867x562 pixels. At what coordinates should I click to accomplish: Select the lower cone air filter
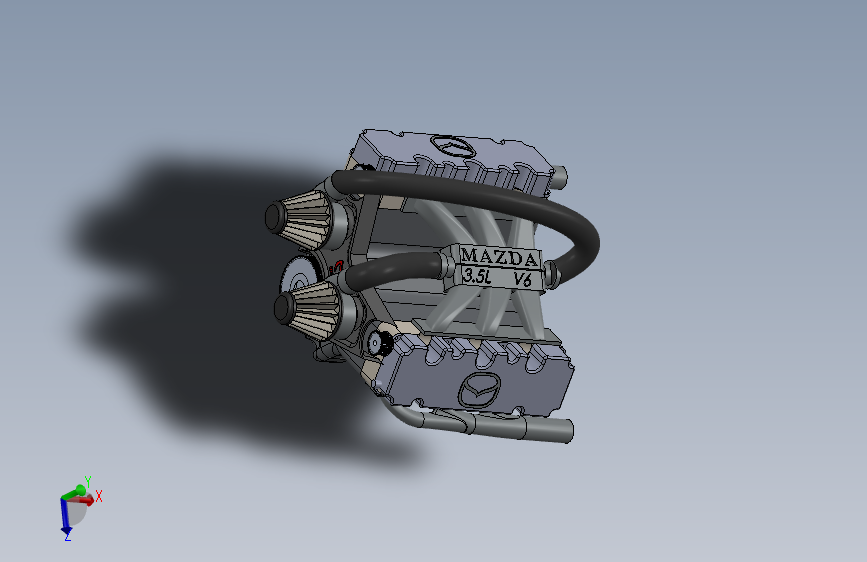310,311
